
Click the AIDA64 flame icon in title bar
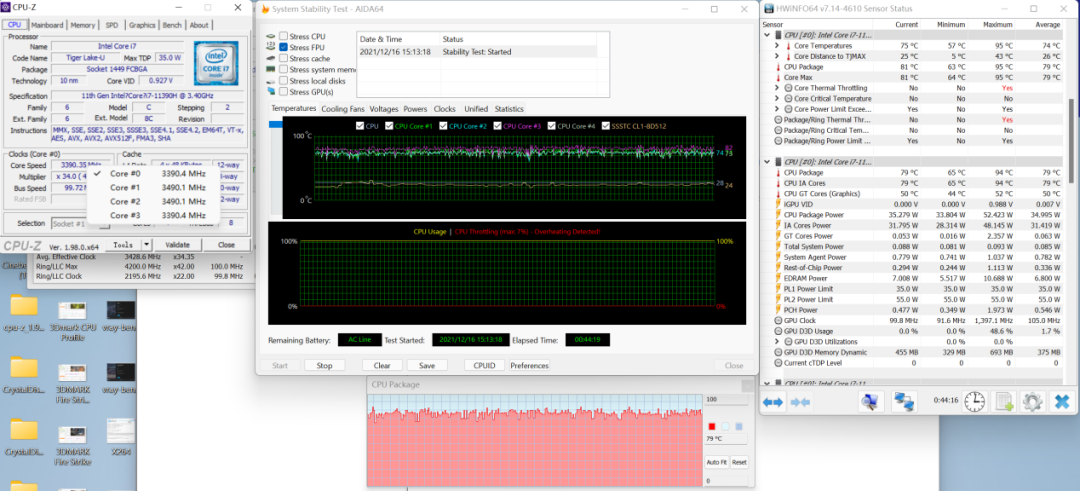tap(264, 9)
